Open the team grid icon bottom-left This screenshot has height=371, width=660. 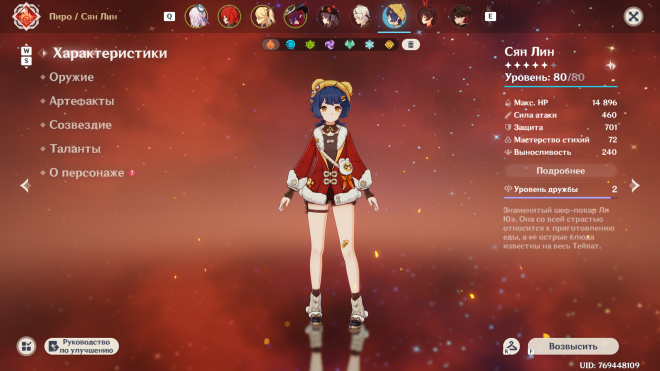click(27, 346)
